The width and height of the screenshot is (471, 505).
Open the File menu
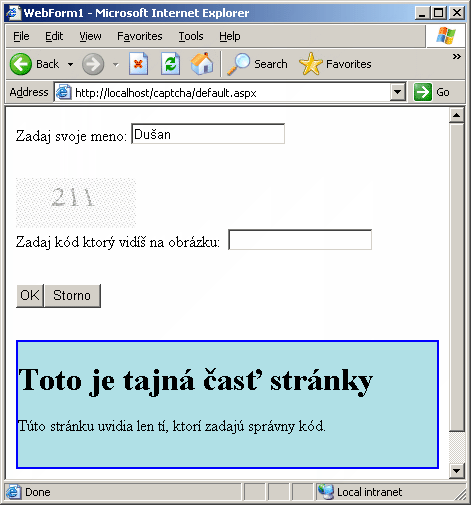pyautogui.click(x=21, y=36)
